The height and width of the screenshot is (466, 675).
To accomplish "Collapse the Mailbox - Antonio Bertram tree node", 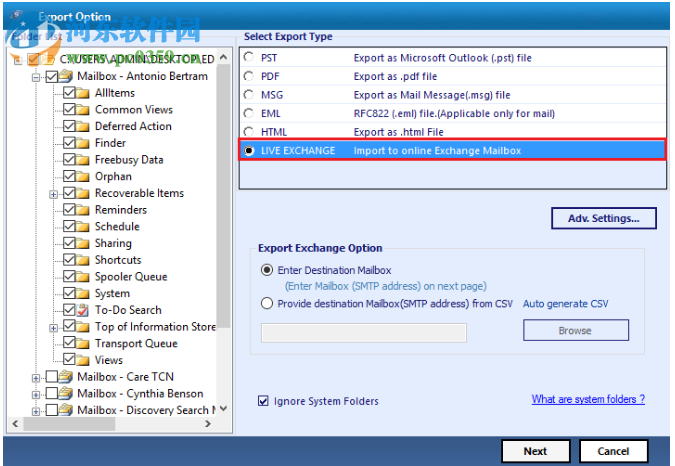I will coord(36,77).
